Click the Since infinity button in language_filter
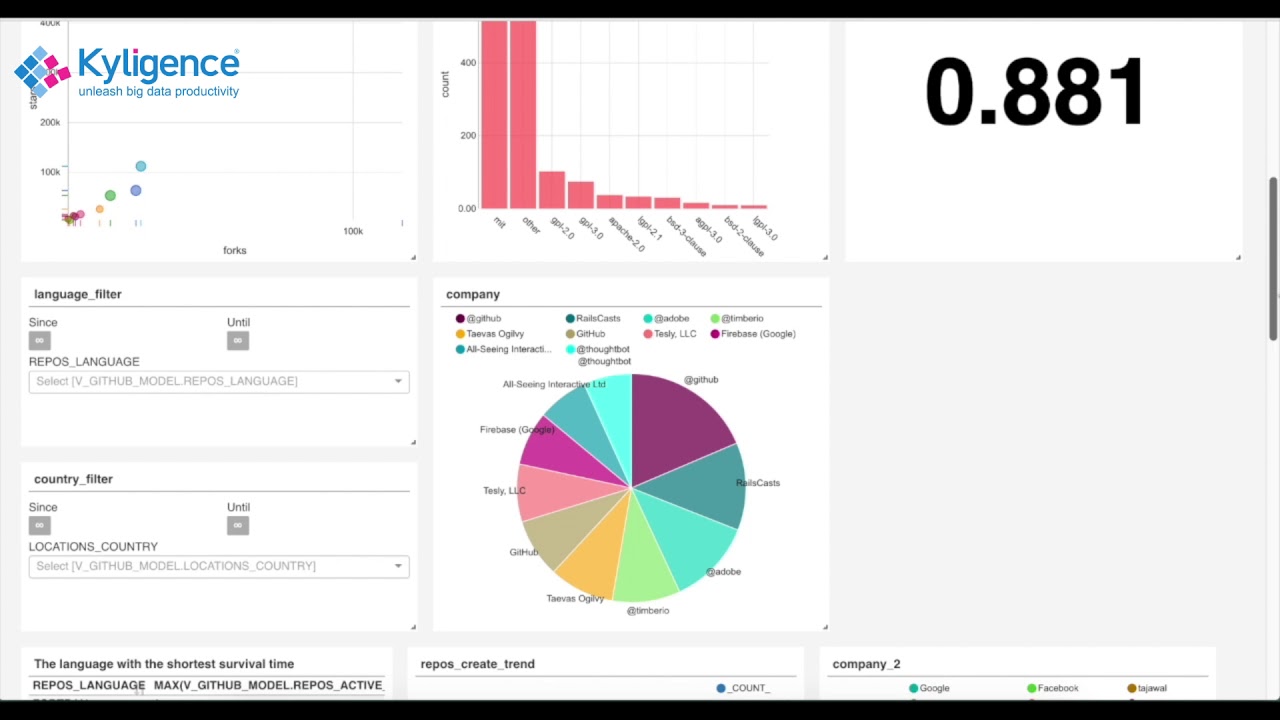The image size is (1280, 720). (x=39, y=340)
